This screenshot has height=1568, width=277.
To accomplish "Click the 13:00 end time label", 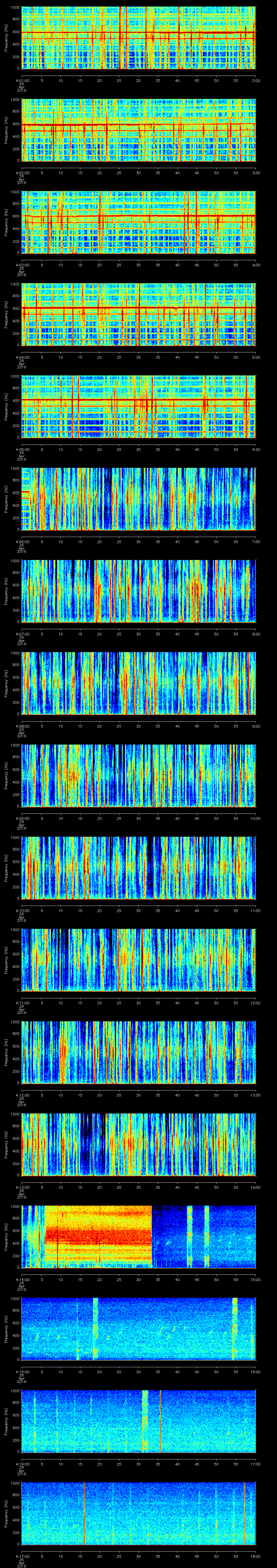I will pos(255,1095).
